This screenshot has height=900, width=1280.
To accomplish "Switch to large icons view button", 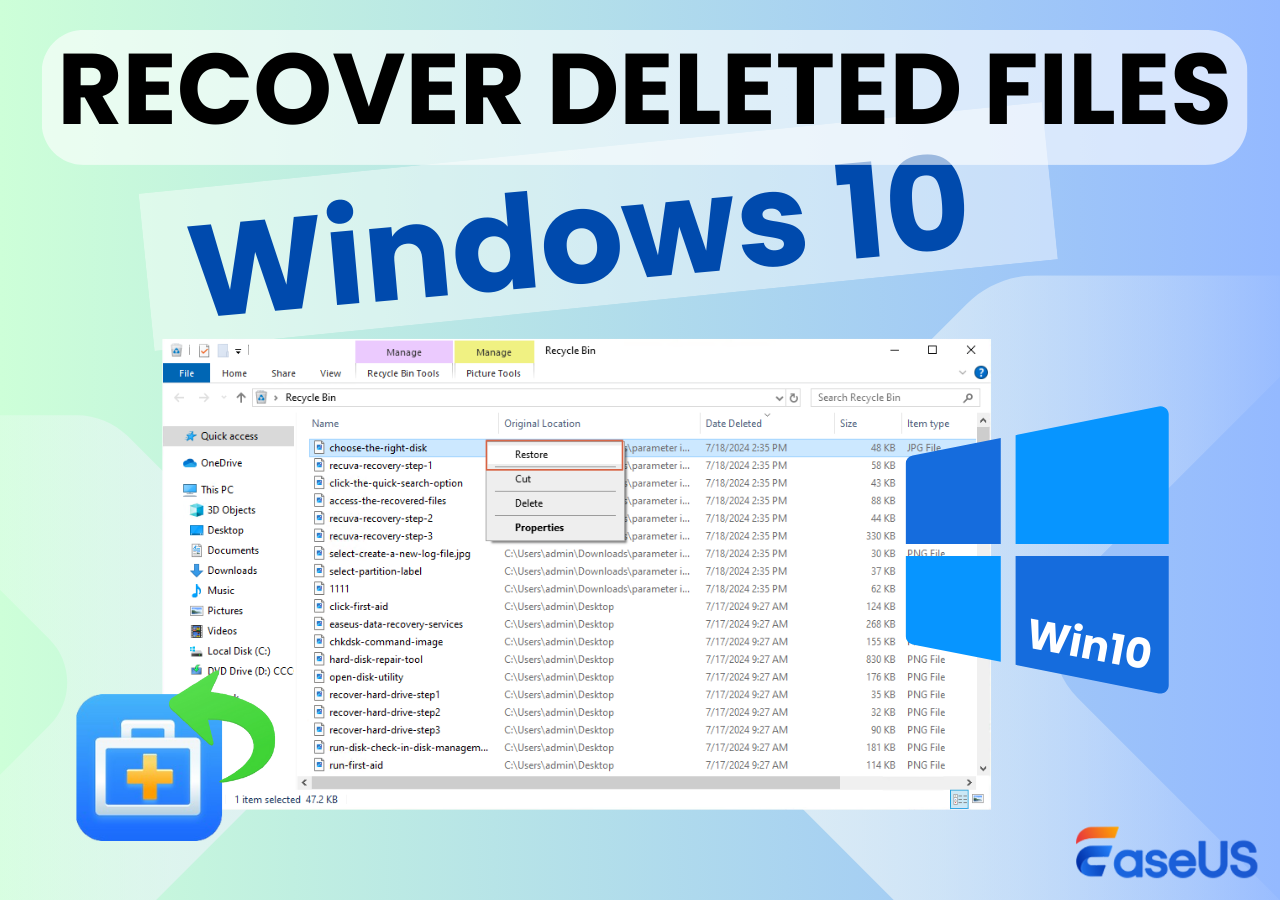I will [x=977, y=799].
